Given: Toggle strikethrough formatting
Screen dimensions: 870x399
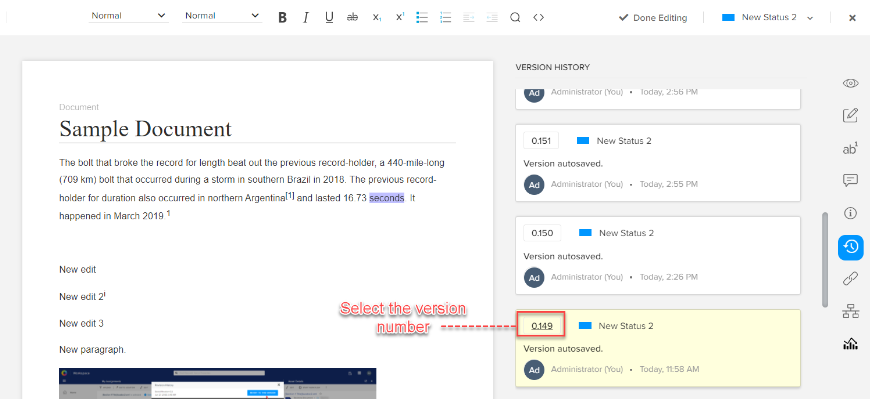Looking at the screenshot, I should [x=352, y=18].
